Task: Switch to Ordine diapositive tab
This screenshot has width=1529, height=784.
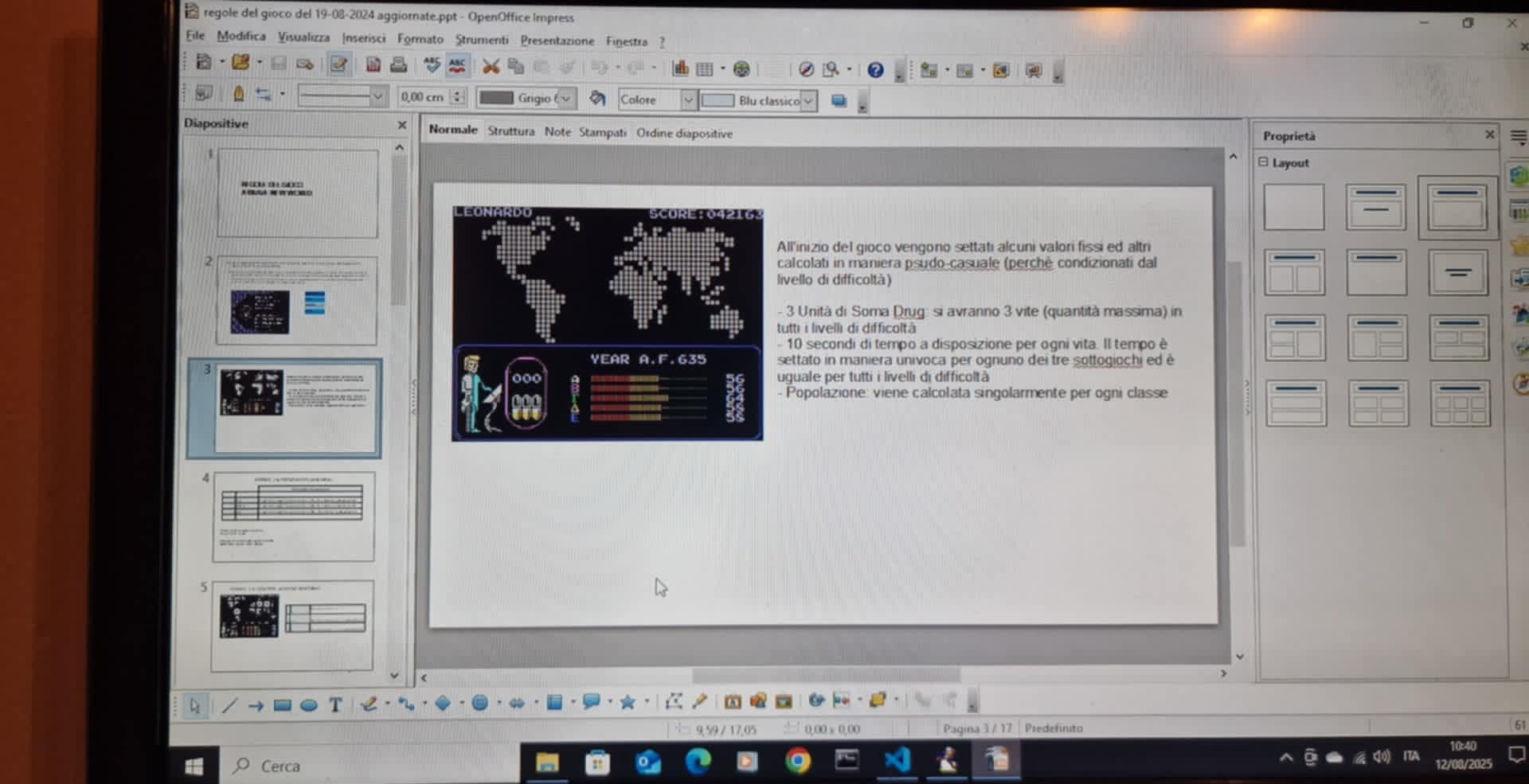Action: click(x=684, y=133)
